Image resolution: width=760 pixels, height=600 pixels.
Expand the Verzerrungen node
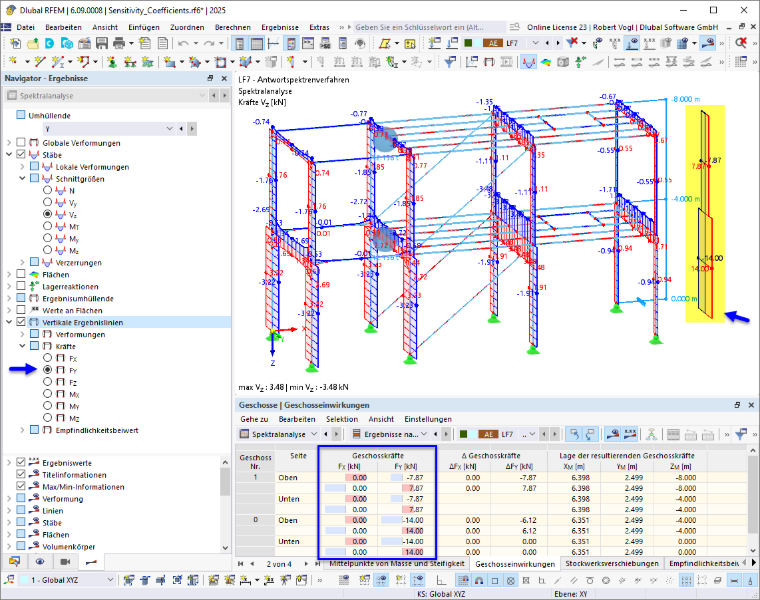(22, 262)
